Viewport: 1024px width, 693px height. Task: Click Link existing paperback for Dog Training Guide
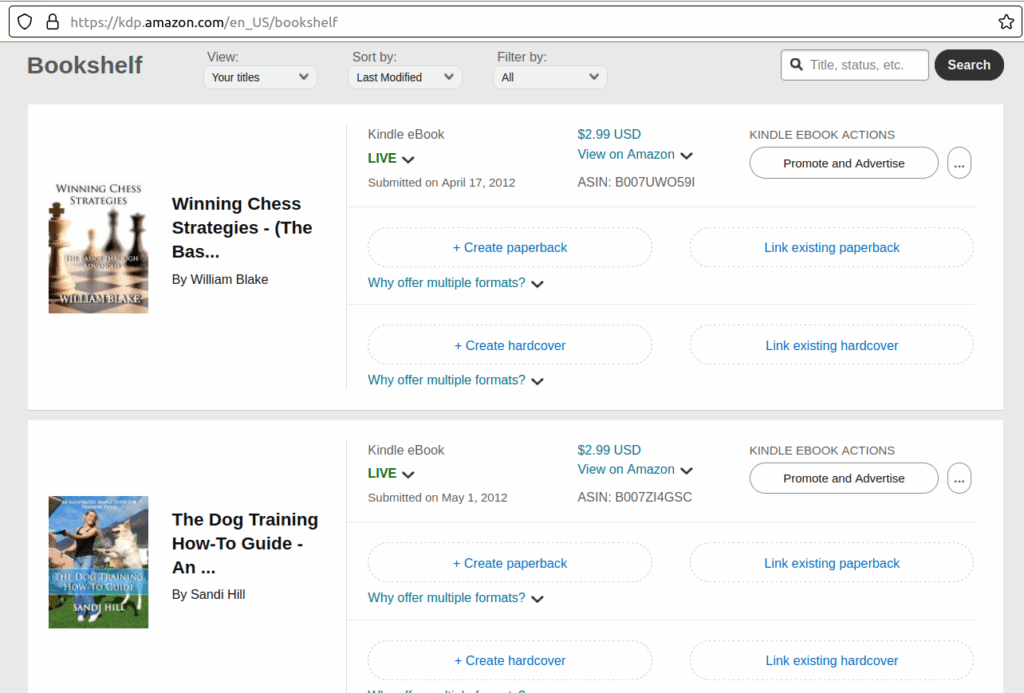[x=831, y=564]
